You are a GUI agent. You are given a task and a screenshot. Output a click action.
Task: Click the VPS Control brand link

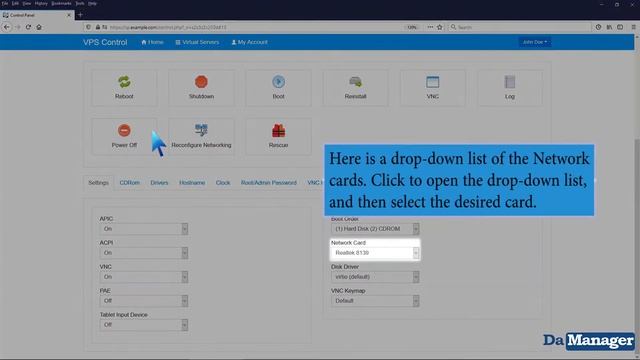(105, 42)
